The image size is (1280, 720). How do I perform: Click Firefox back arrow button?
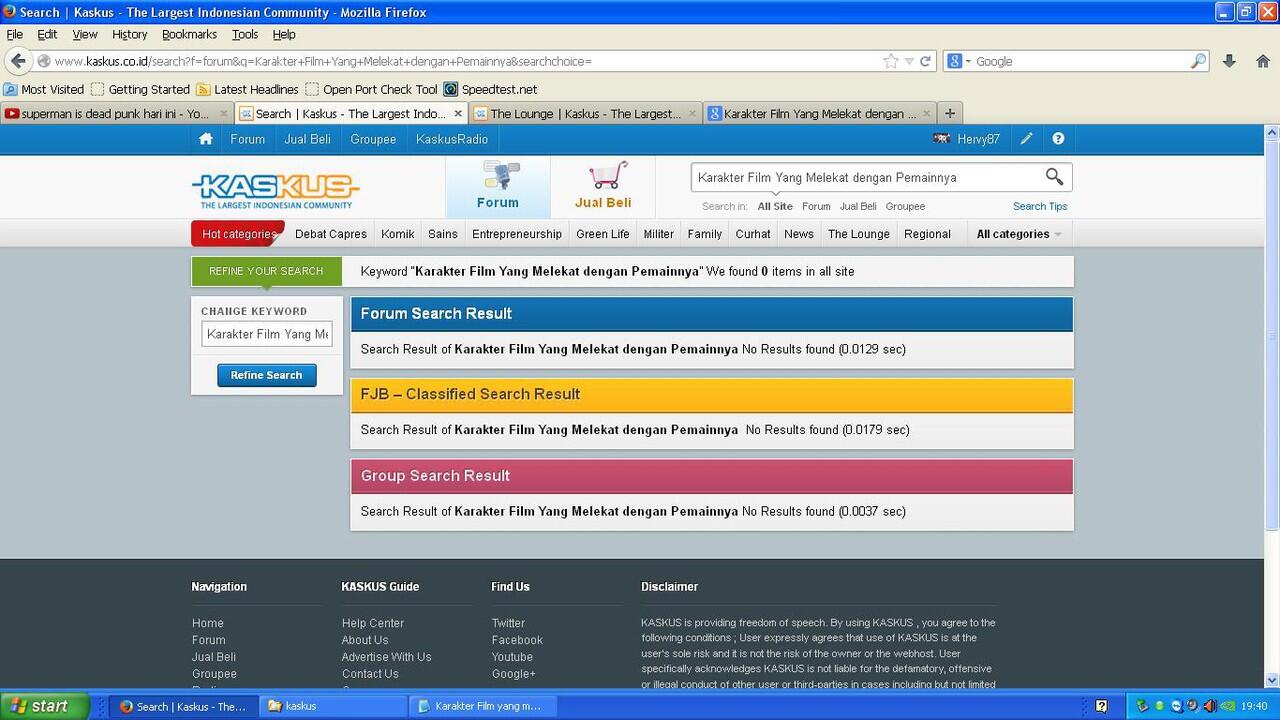(18, 61)
